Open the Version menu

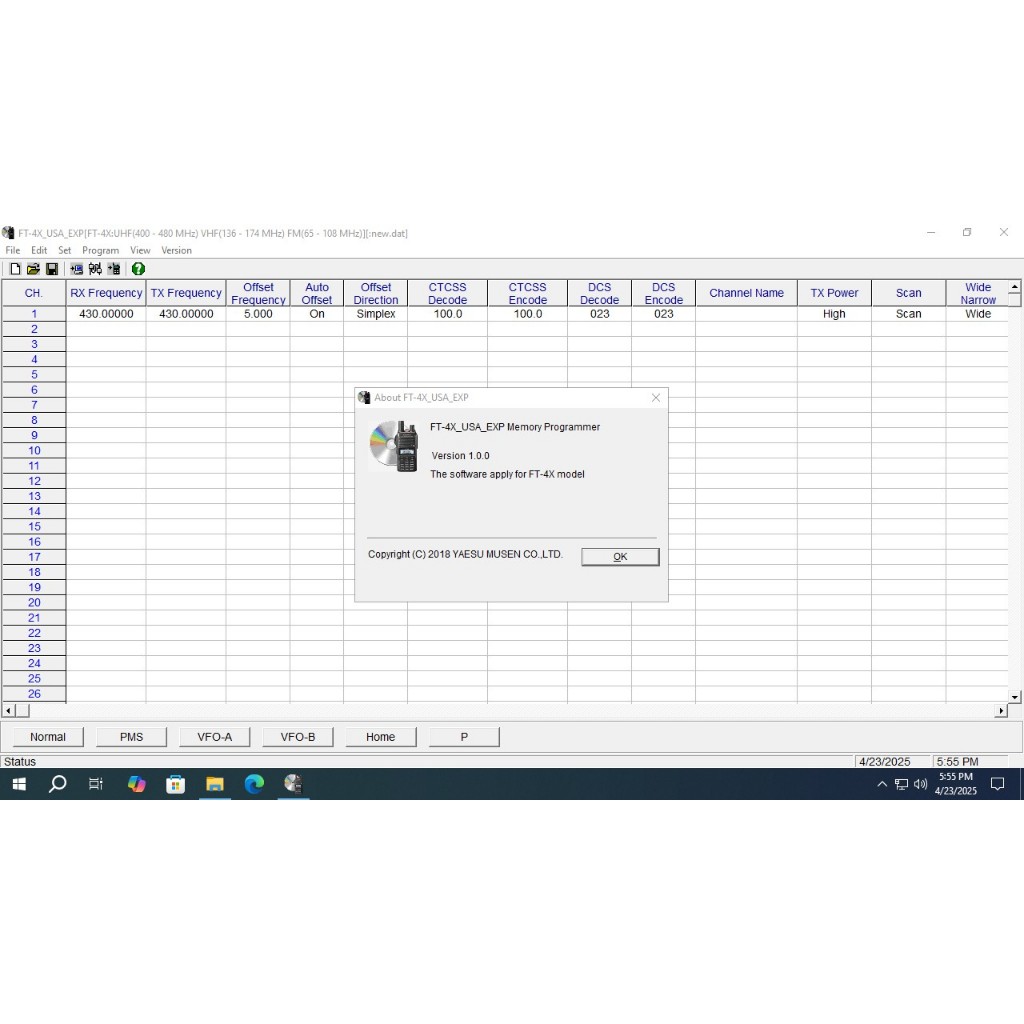(176, 250)
